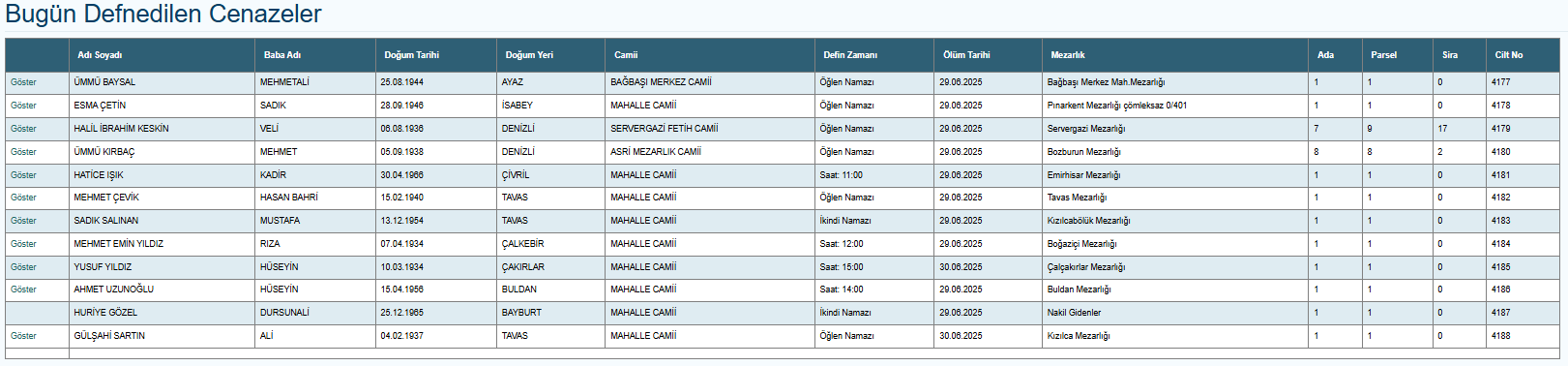Click the Bugün Defnedilen Cenazeler heading

(x=163, y=15)
